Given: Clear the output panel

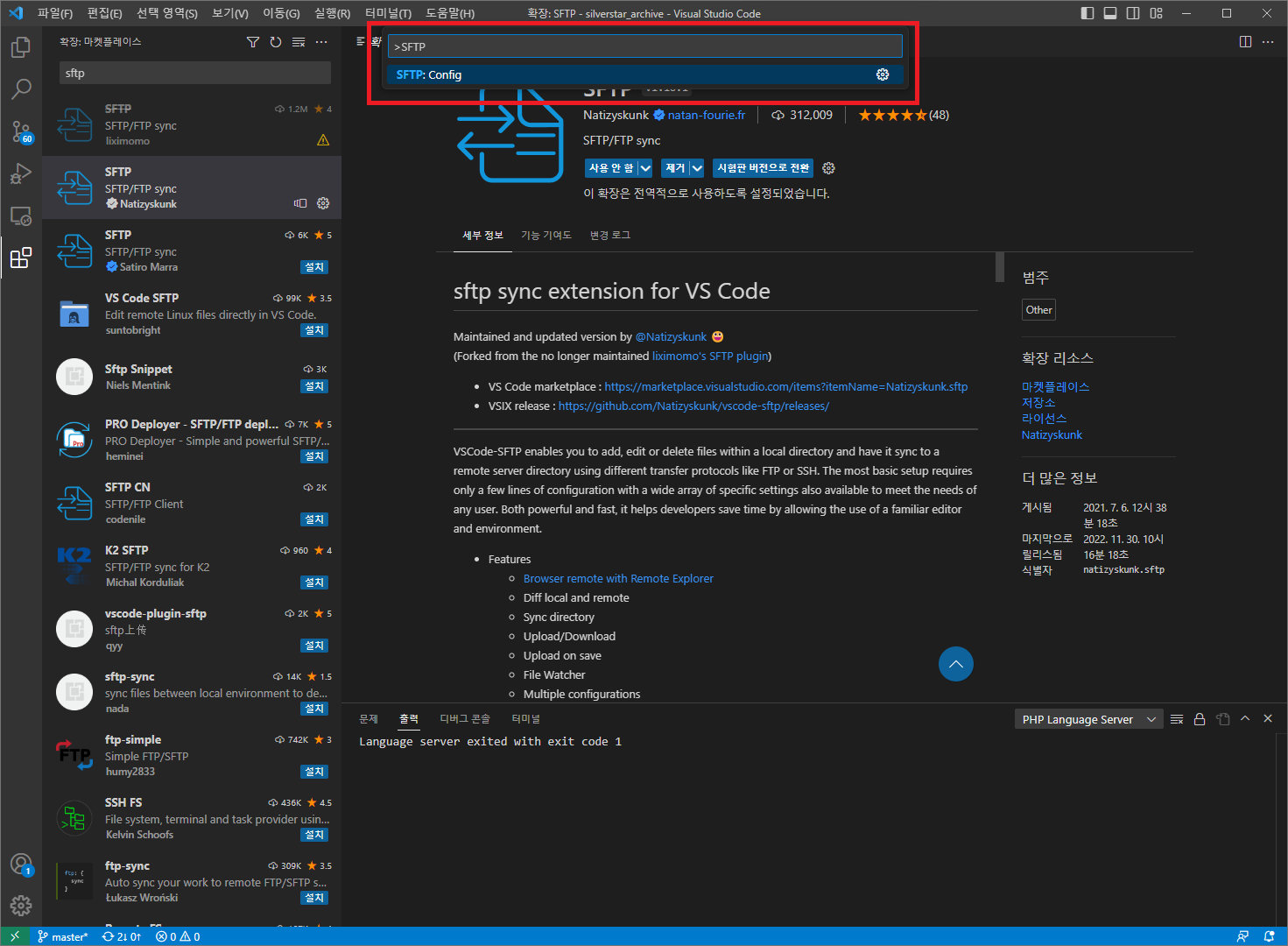Looking at the screenshot, I should pyautogui.click(x=1177, y=719).
